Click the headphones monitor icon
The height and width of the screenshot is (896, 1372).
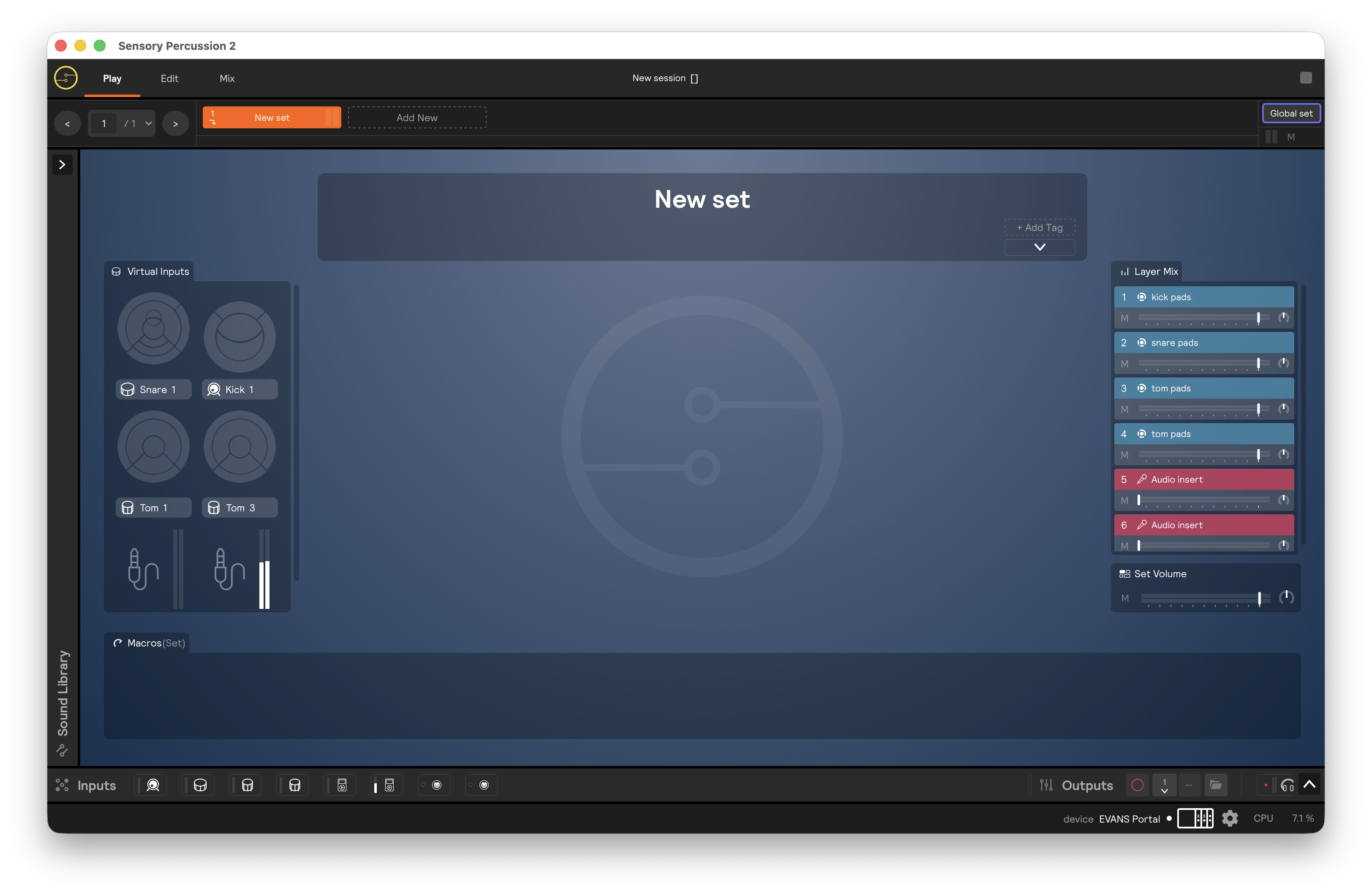(1287, 785)
